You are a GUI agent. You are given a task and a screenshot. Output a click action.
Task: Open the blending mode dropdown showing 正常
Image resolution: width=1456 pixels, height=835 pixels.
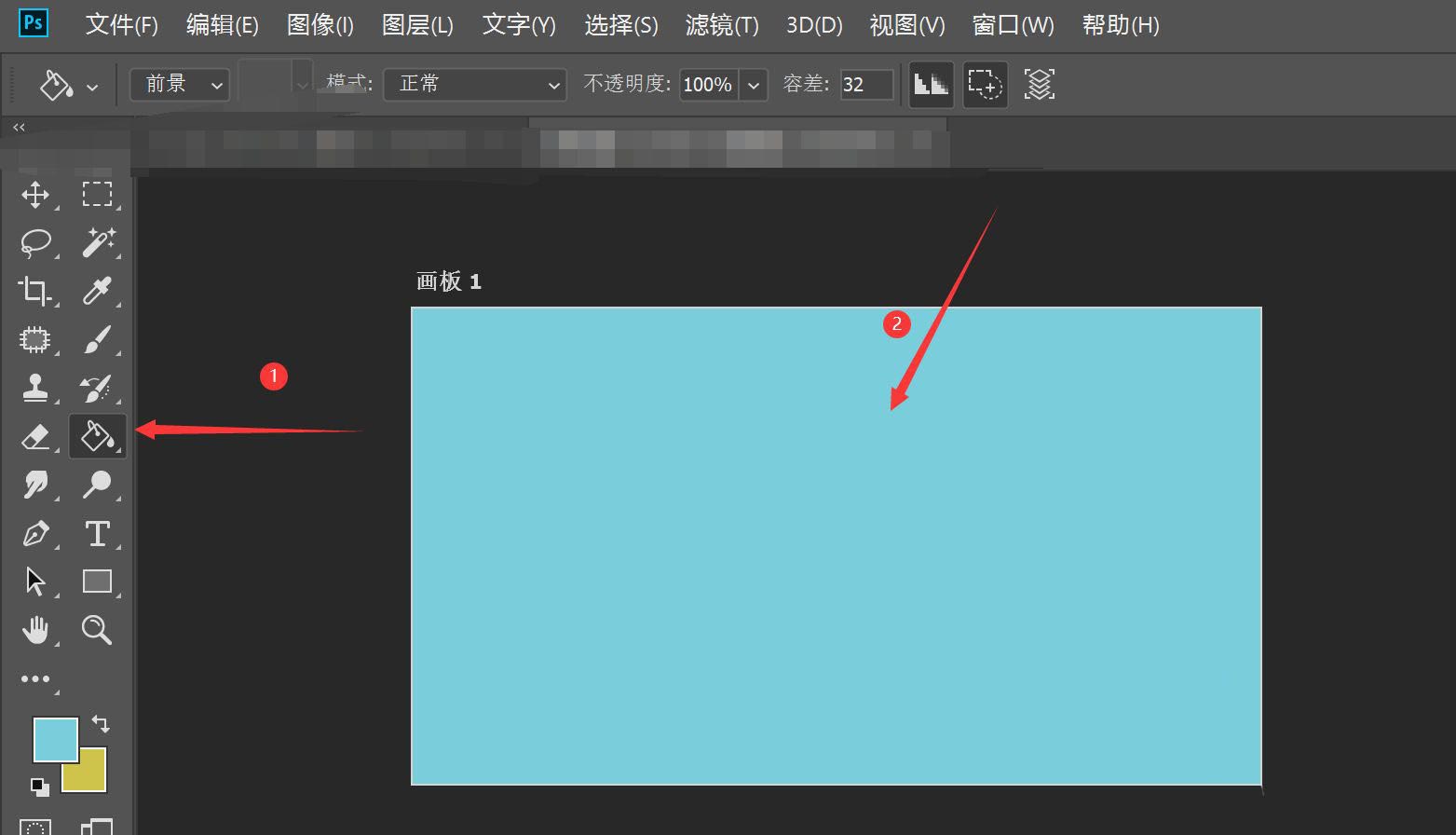[x=475, y=85]
